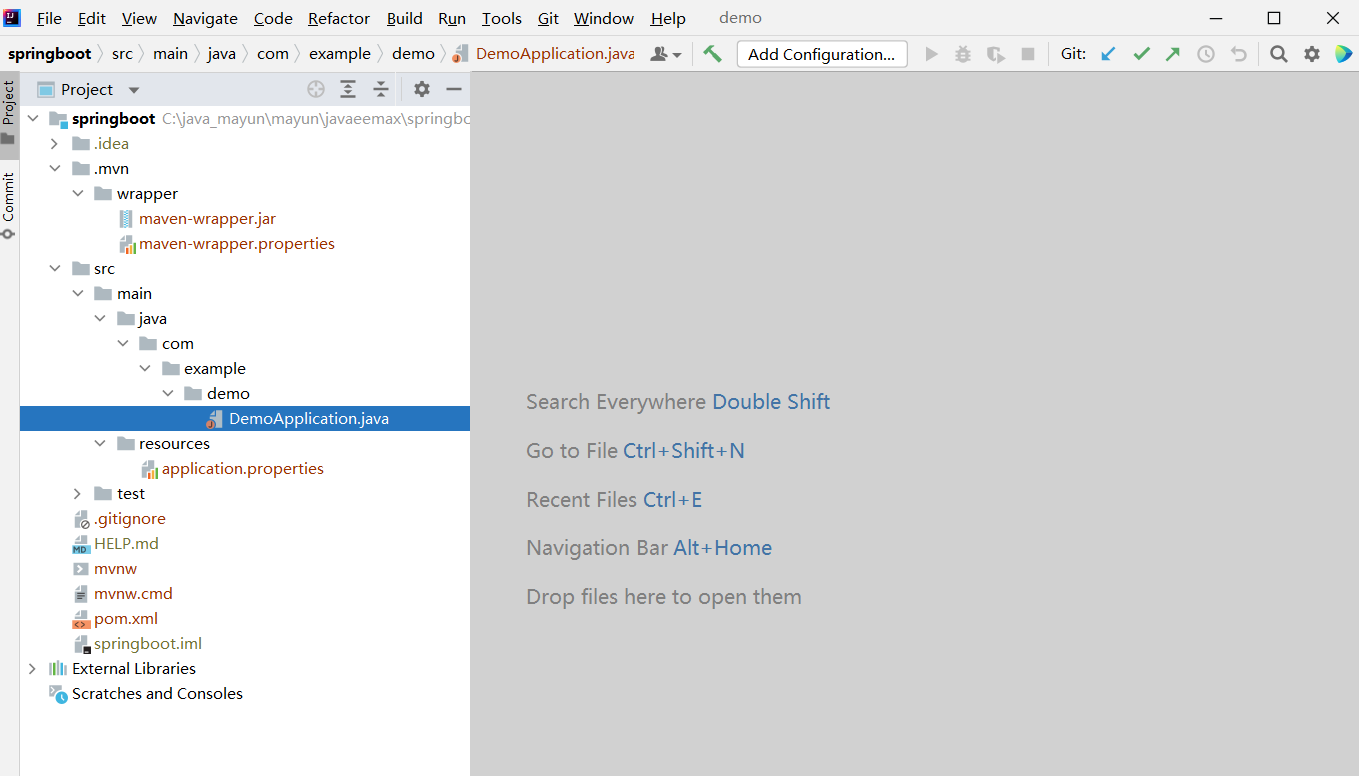
Task: Click Expand All icon in Project panel
Action: [x=348, y=89]
